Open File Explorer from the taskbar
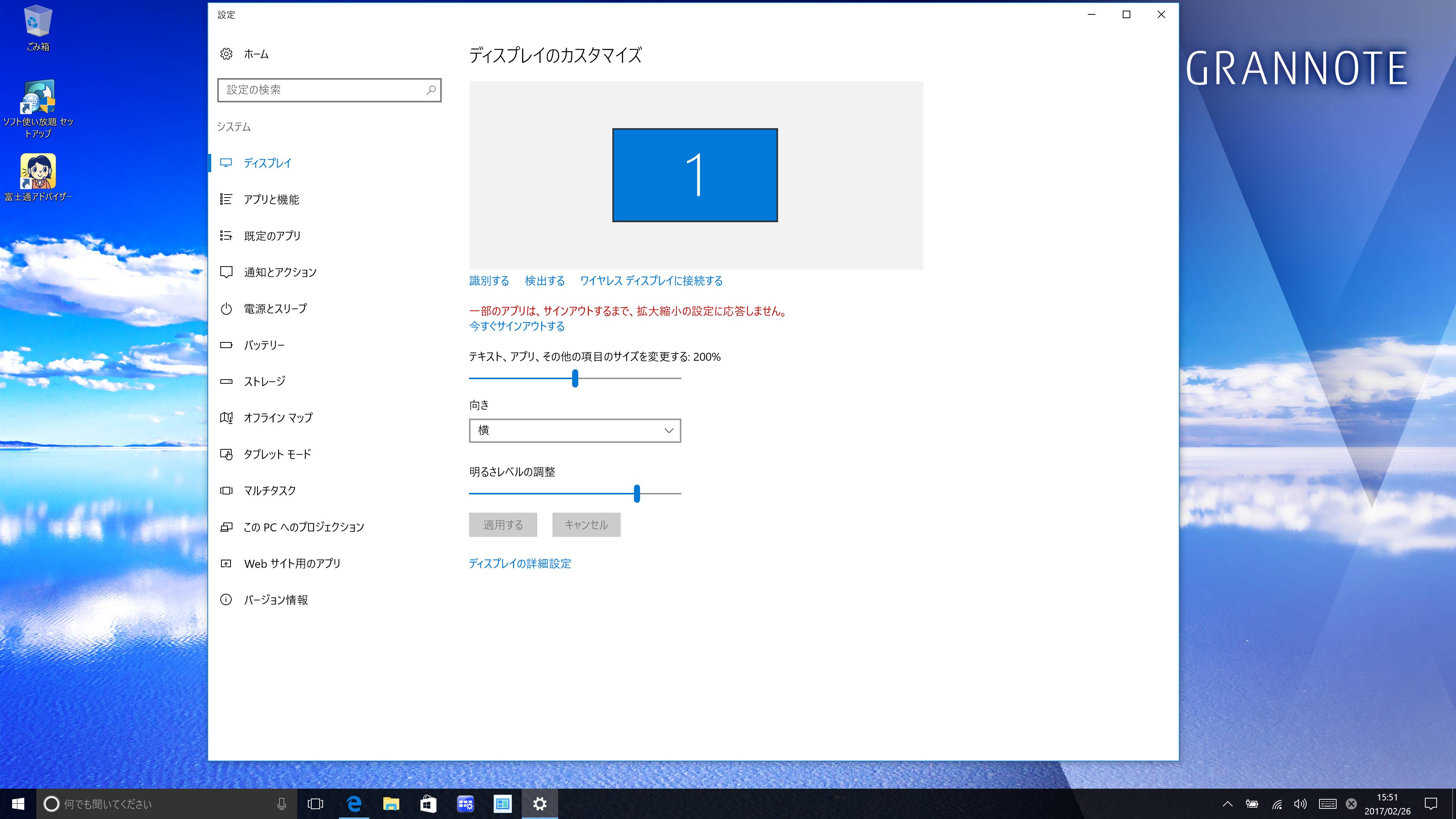The height and width of the screenshot is (819, 1456). point(391,803)
